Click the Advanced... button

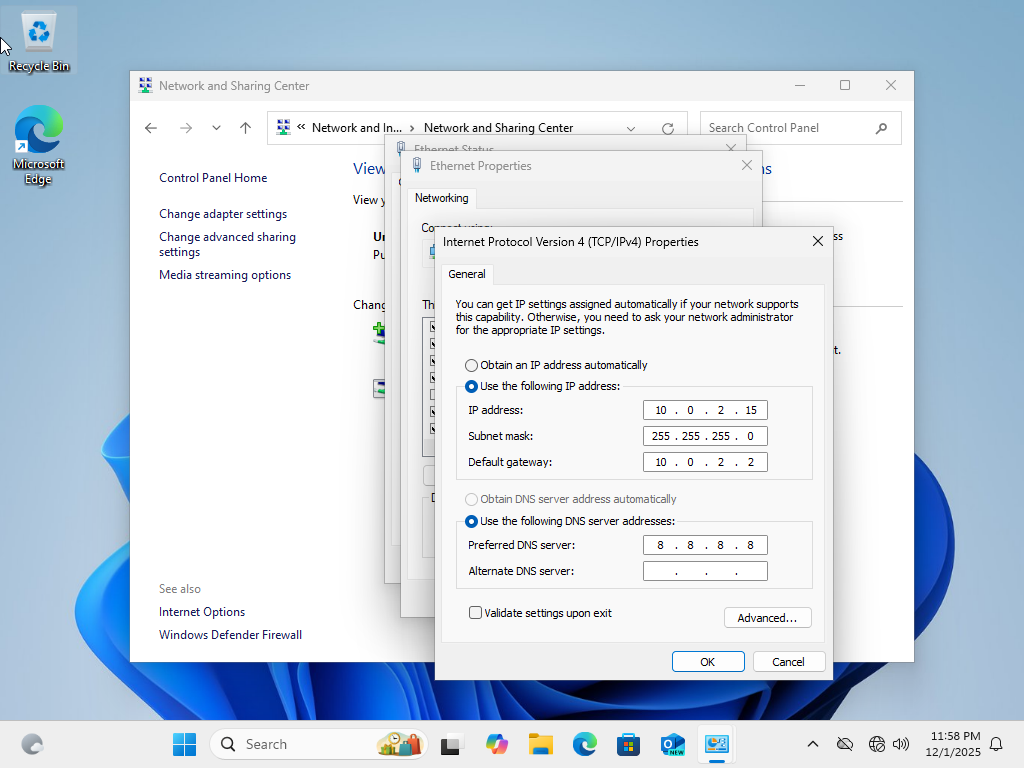tap(767, 618)
